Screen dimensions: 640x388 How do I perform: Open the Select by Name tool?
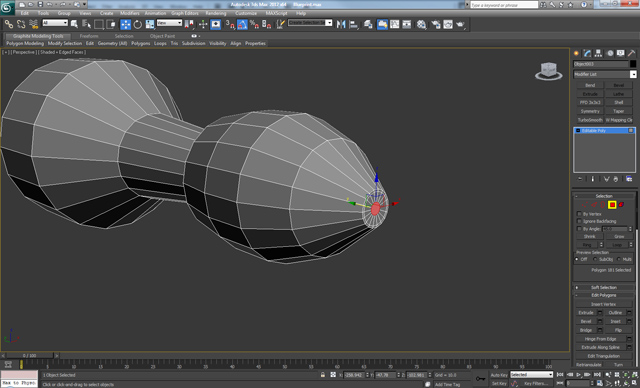86,24
